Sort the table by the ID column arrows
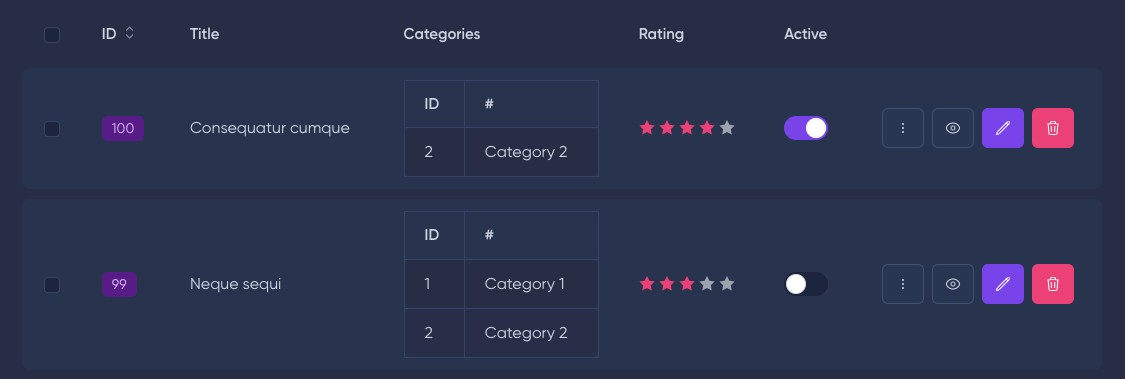Viewport: 1125px width, 379px height. [129, 33]
